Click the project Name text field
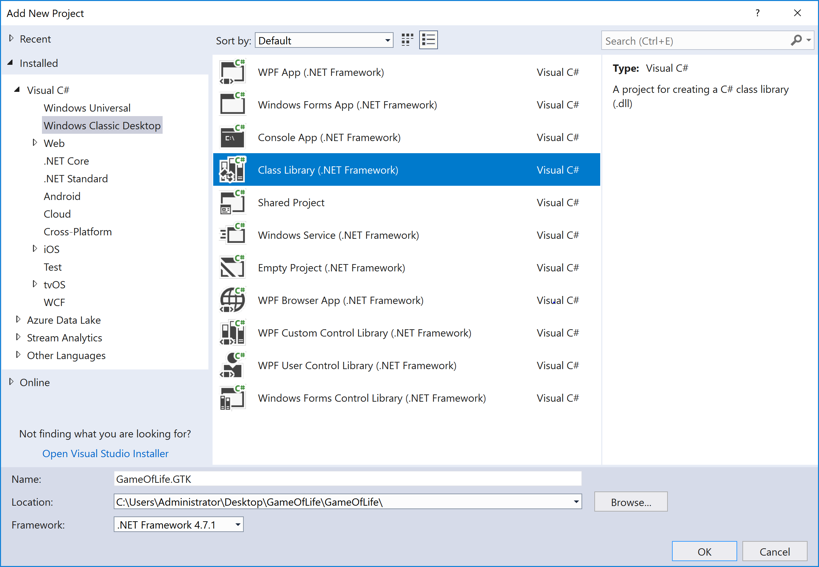The image size is (819, 567). tap(347, 479)
